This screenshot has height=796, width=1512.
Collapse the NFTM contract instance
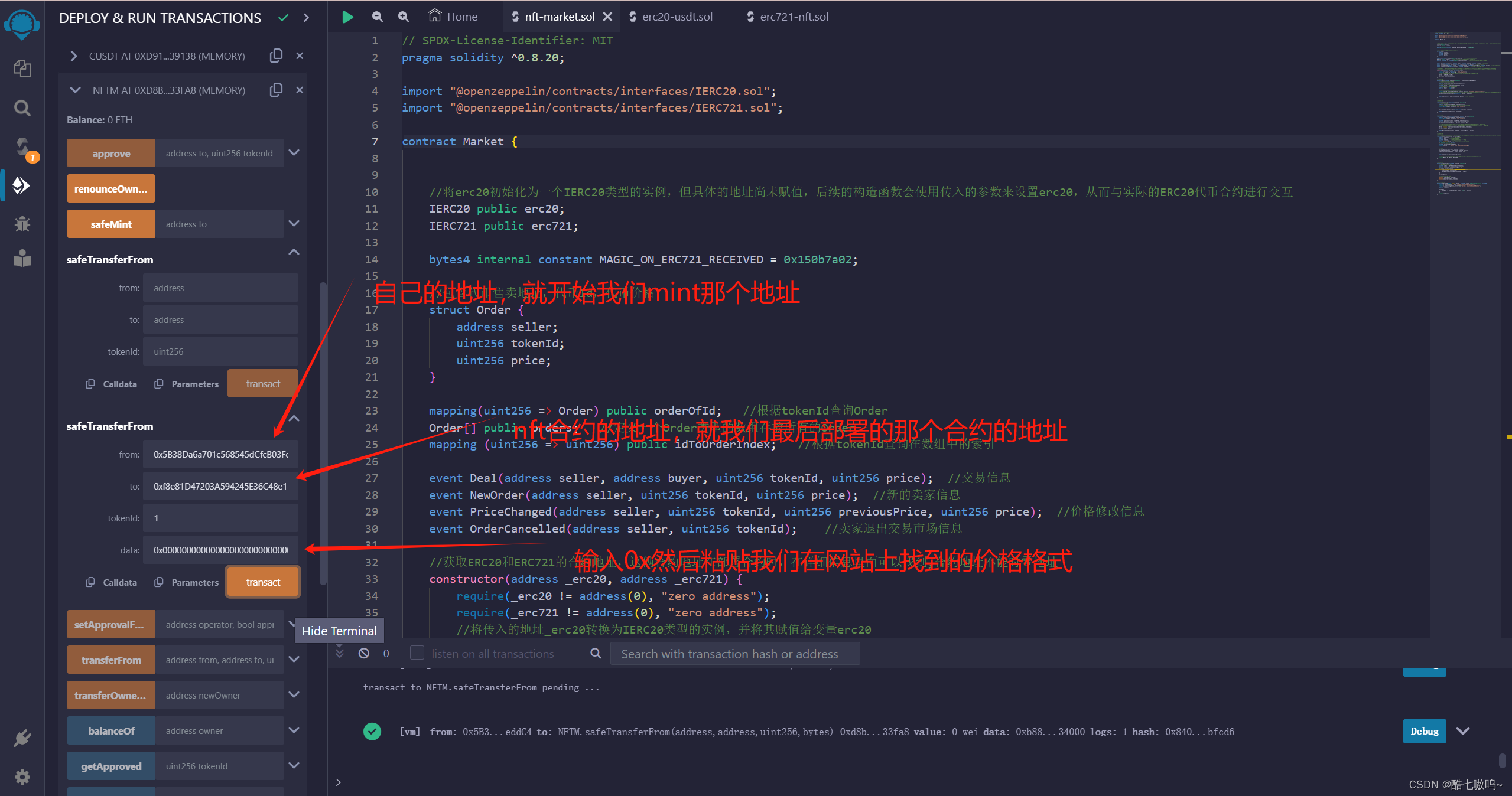[75, 90]
